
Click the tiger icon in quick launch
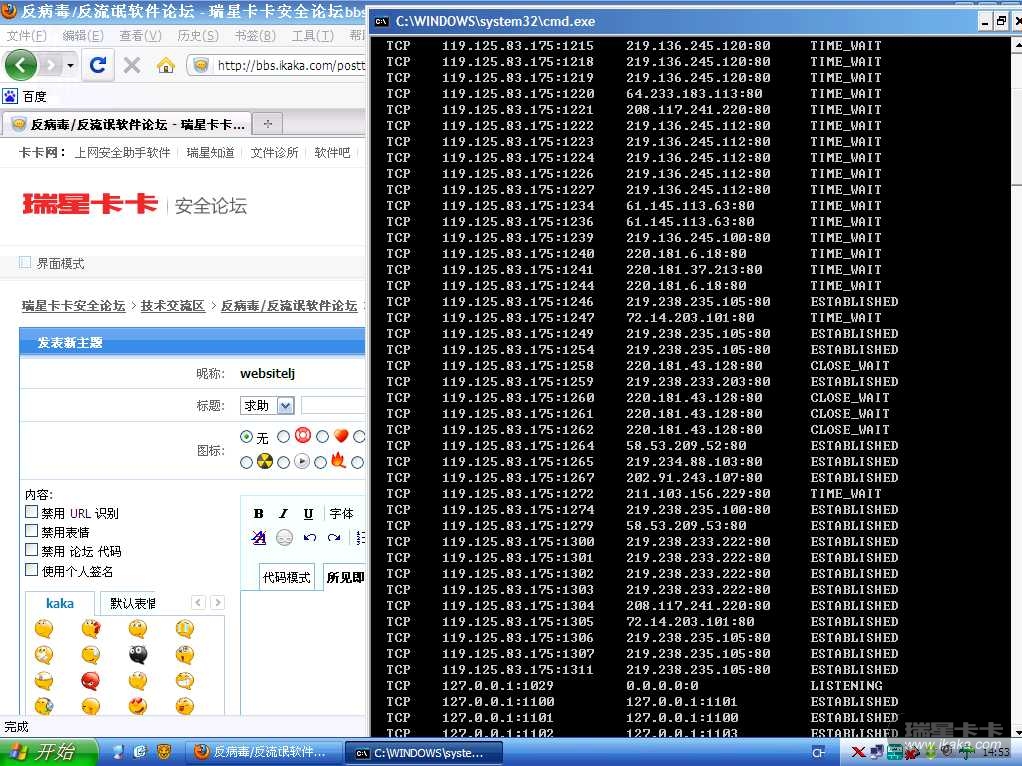click(164, 752)
